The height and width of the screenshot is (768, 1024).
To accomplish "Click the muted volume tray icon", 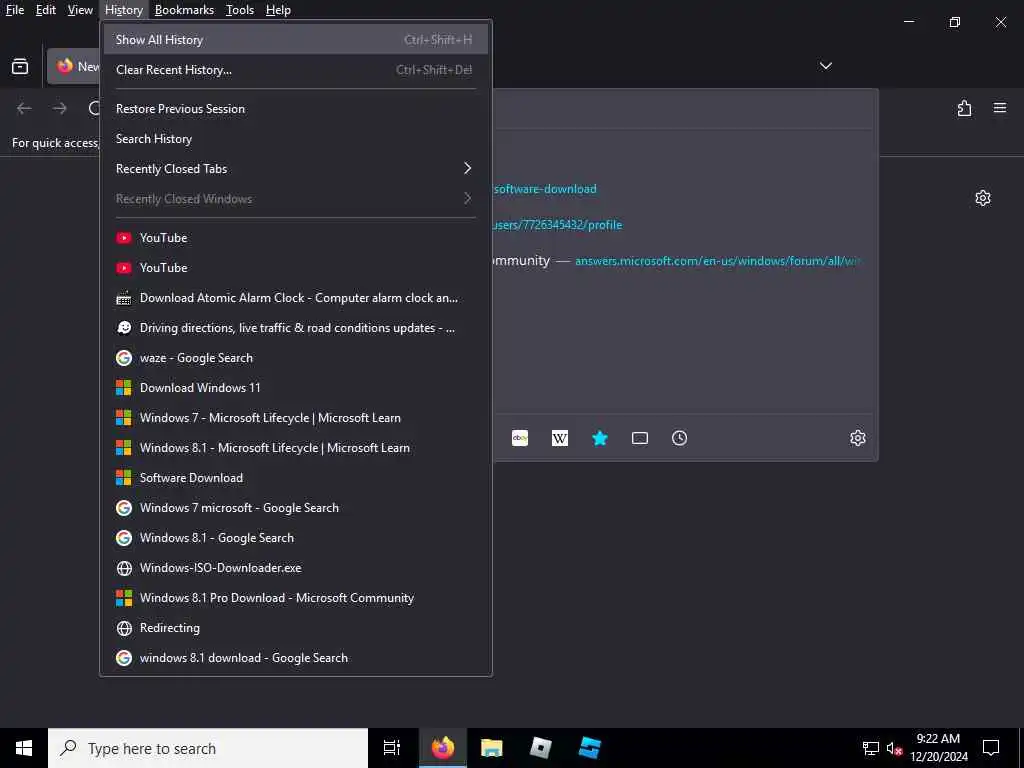I will click(x=894, y=748).
